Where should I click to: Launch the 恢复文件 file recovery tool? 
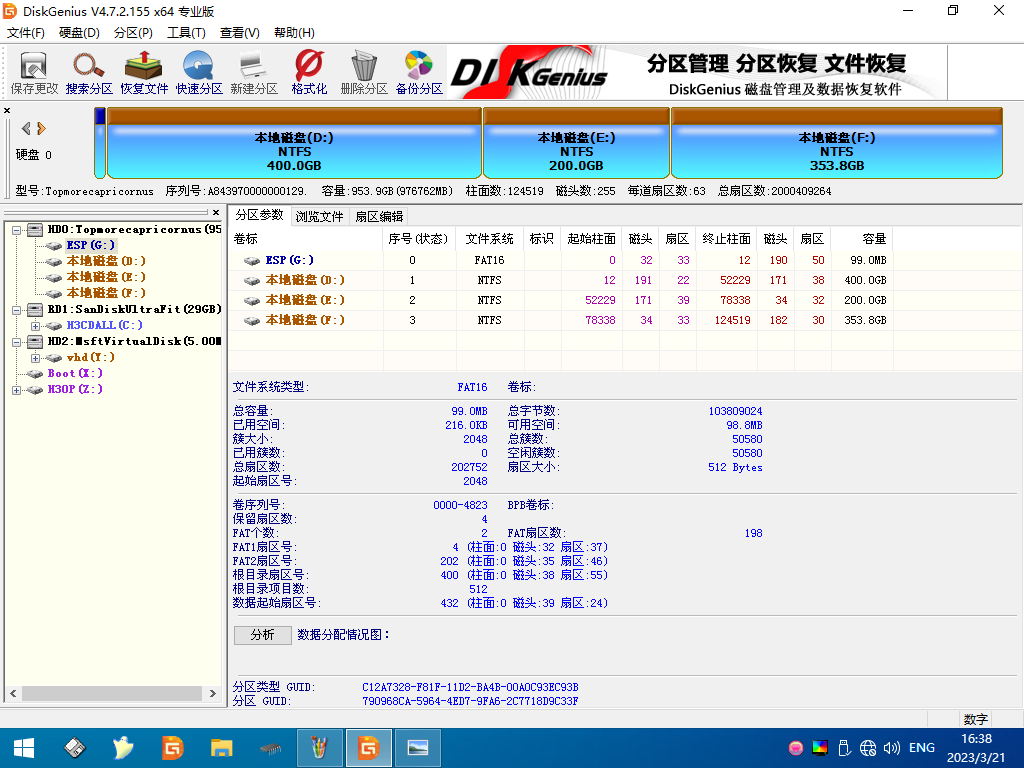(144, 72)
